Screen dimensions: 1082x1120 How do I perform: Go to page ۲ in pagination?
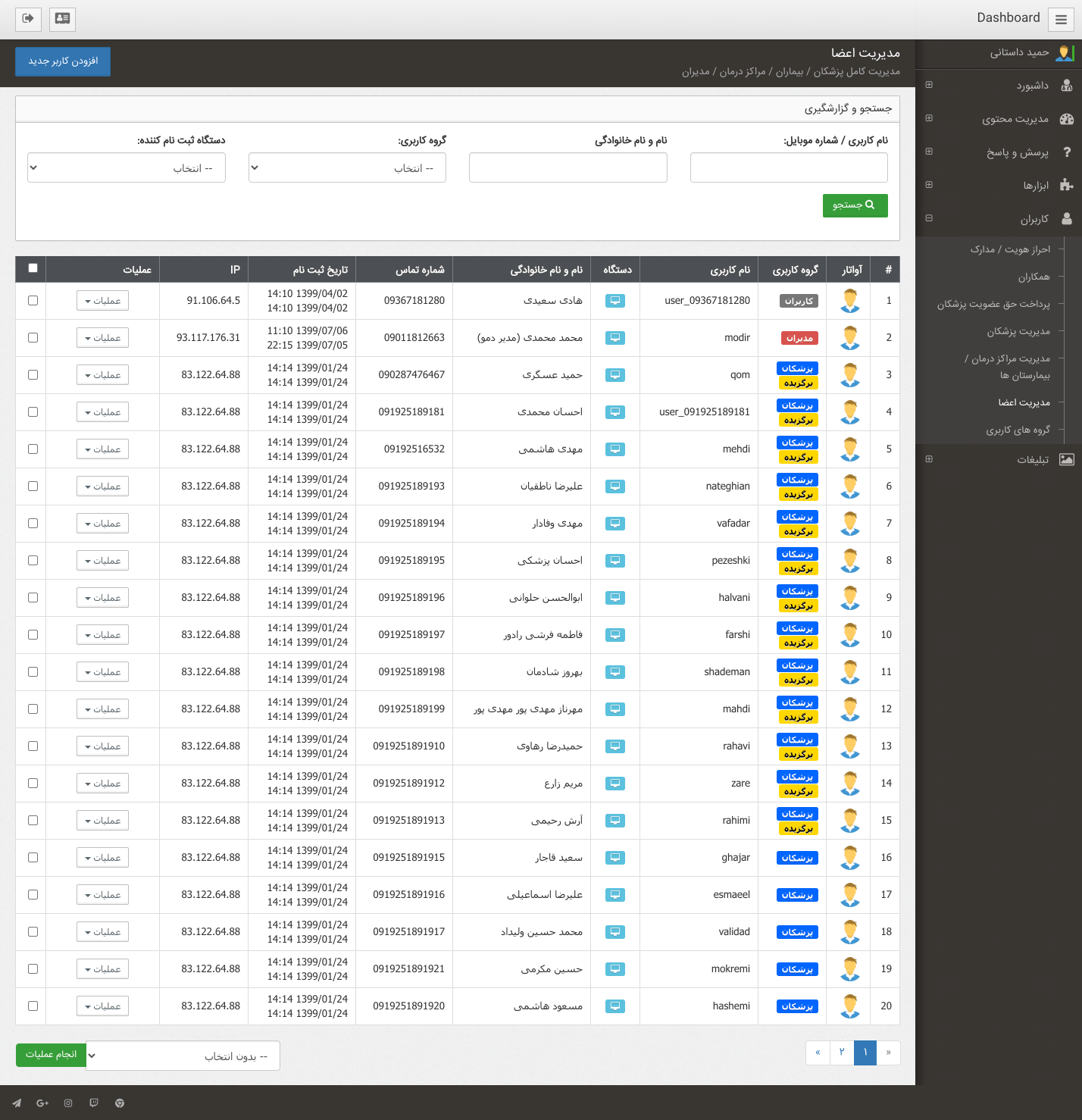(x=842, y=1053)
